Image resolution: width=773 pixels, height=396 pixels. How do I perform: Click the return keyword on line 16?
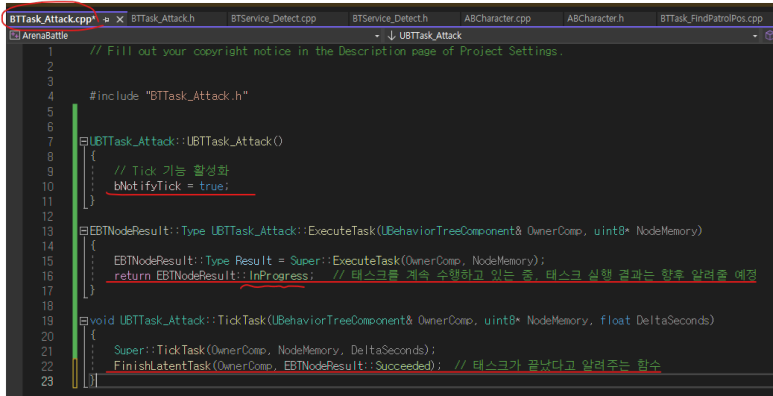[132, 276]
